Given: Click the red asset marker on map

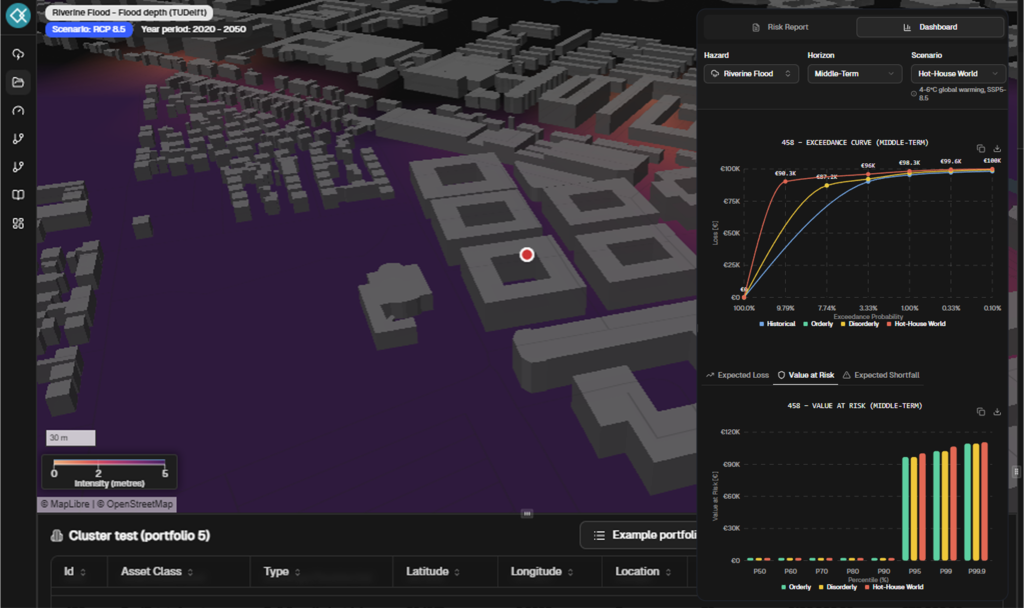Looking at the screenshot, I should pos(527,254).
